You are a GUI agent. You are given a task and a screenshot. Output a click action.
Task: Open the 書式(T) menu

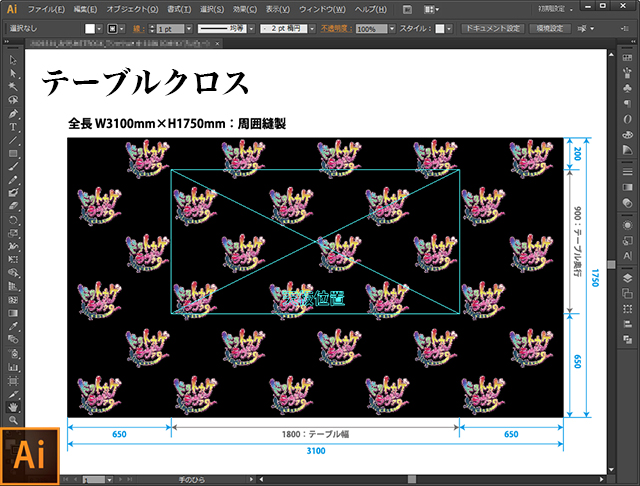179,9
